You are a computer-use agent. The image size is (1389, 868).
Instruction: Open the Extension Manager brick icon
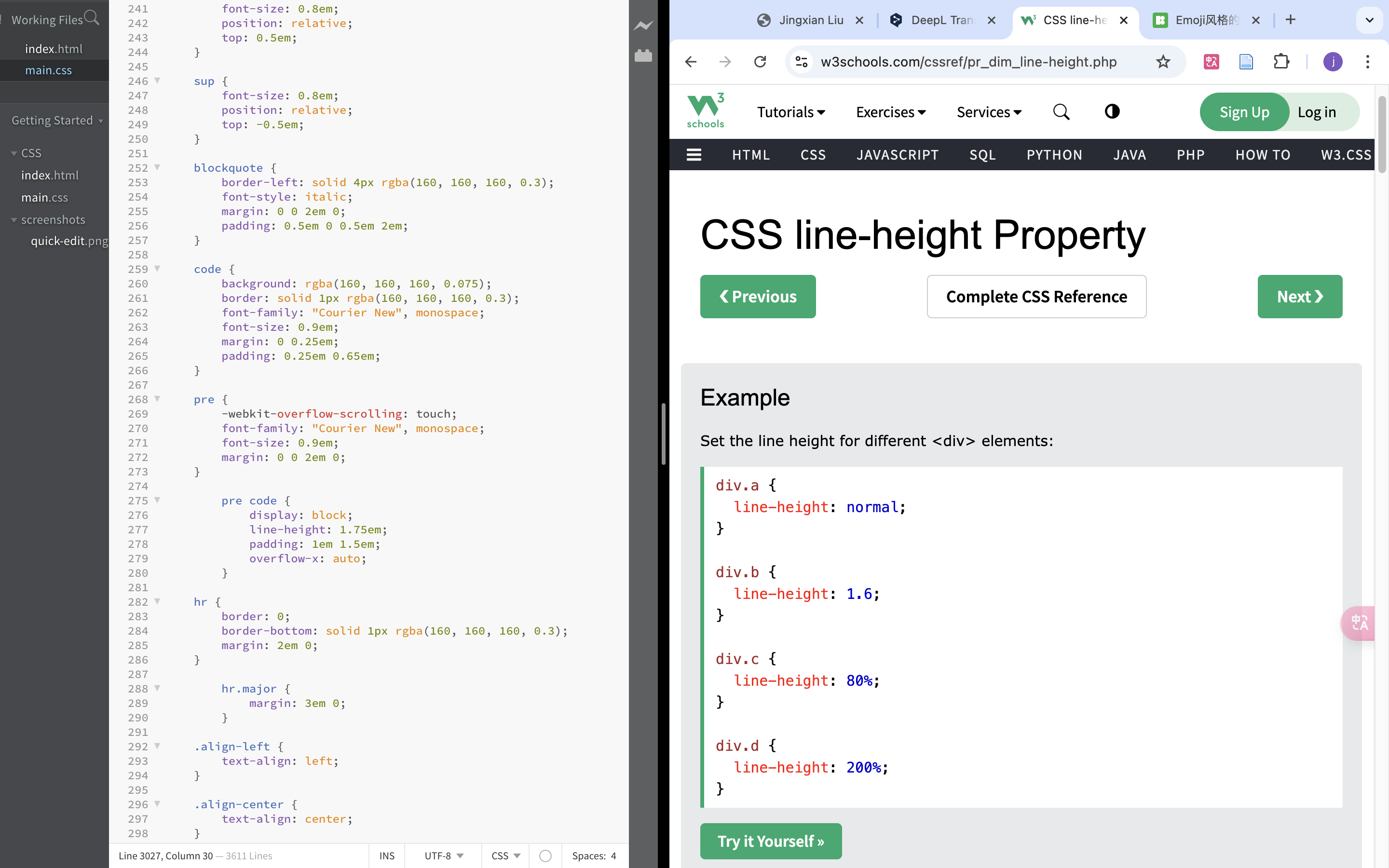click(643, 55)
